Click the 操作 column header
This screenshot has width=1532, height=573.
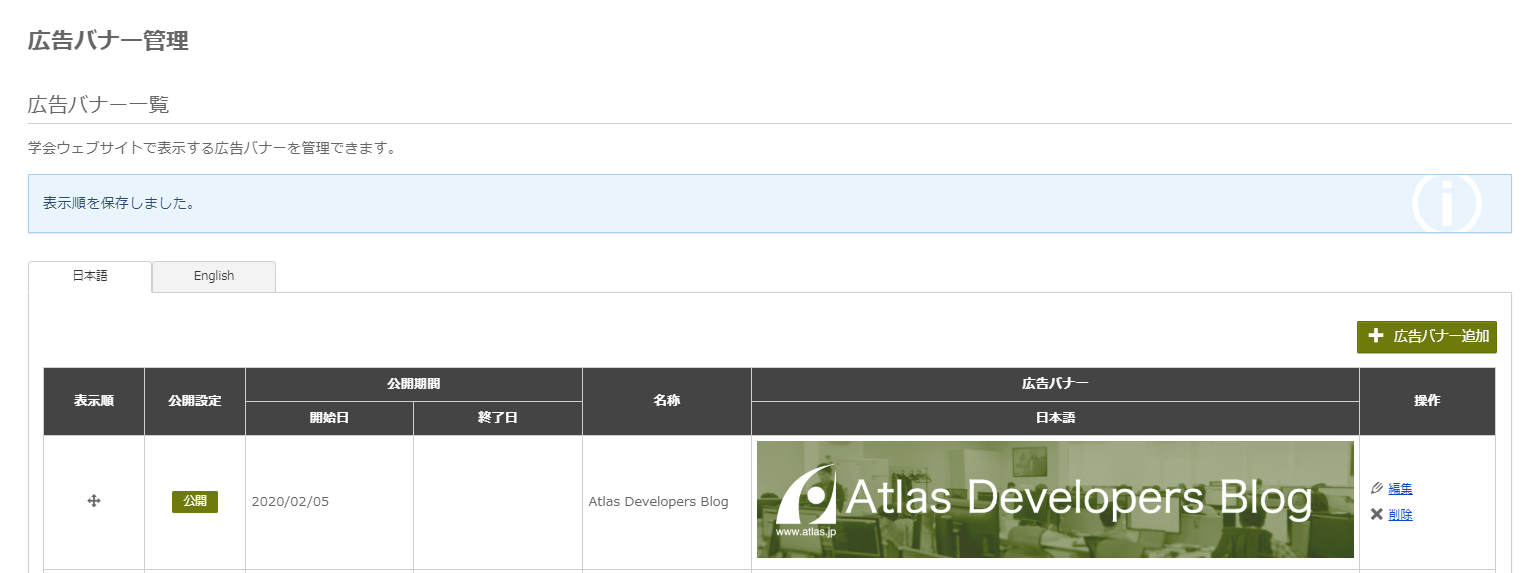click(1427, 401)
